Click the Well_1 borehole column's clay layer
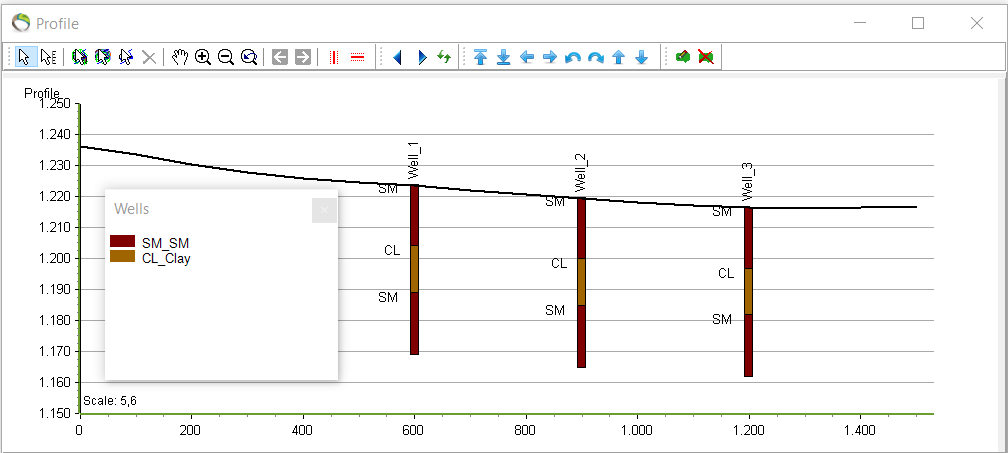The height and width of the screenshot is (453, 1008). [x=414, y=268]
